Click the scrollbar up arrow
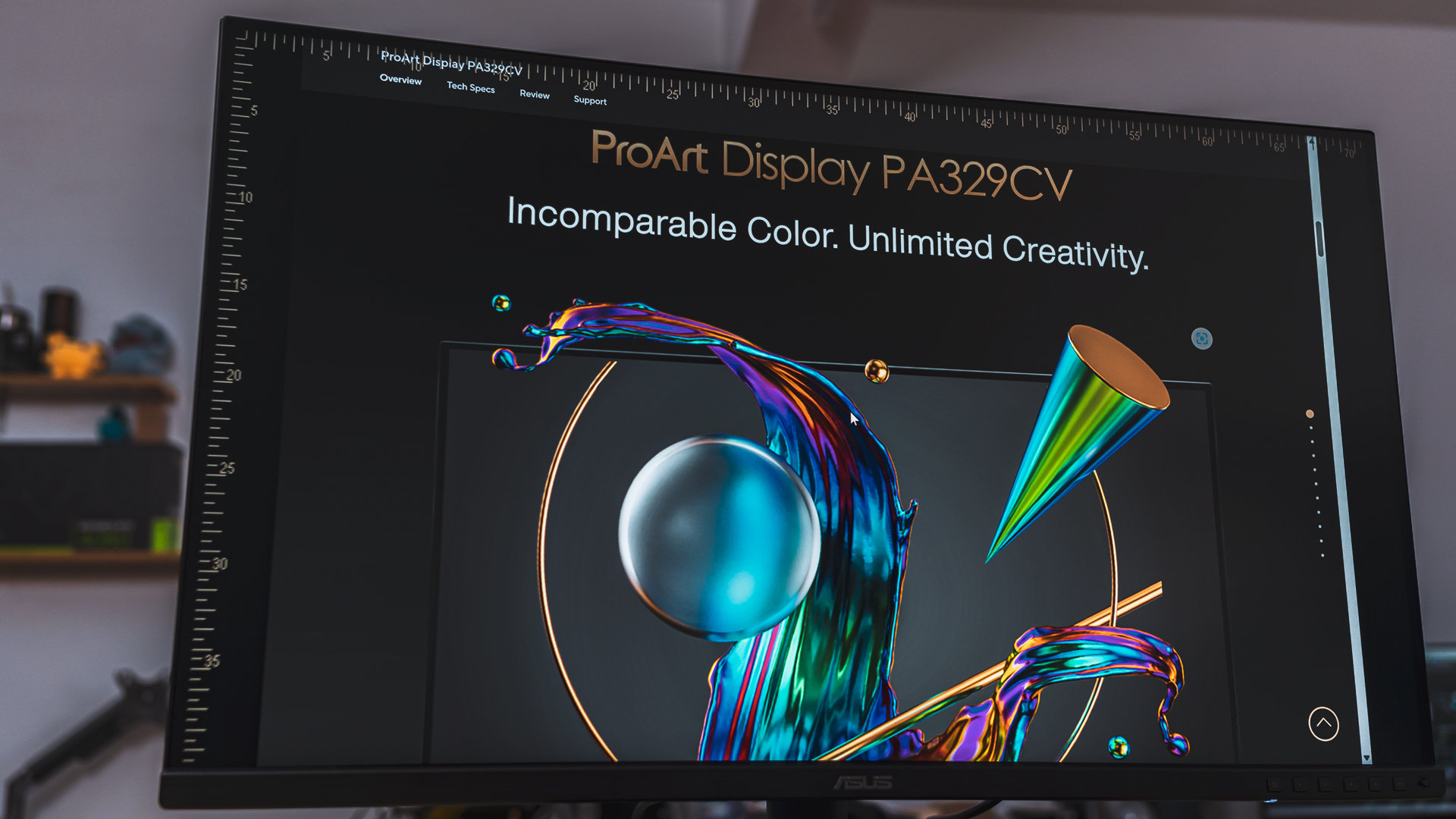 1312,142
